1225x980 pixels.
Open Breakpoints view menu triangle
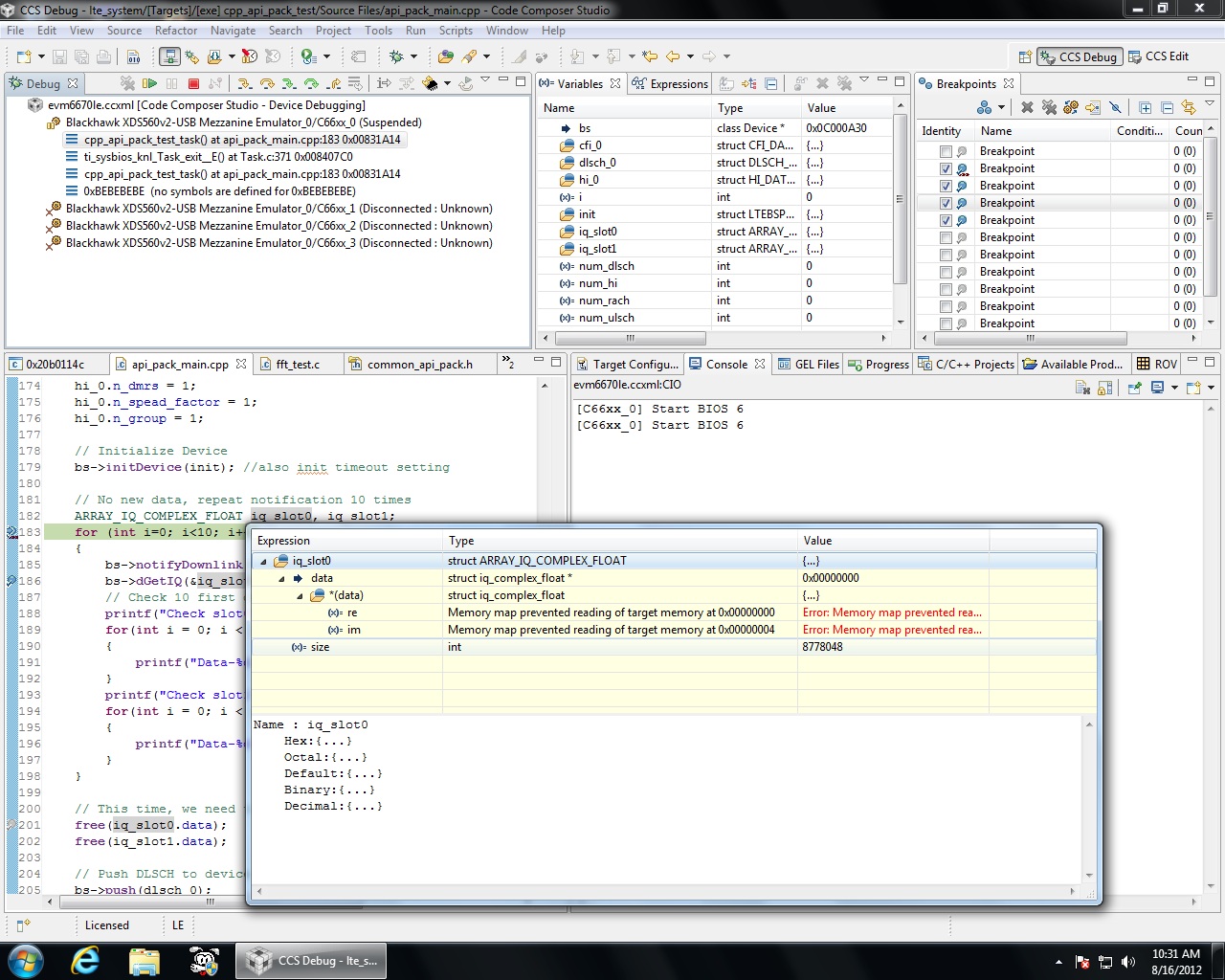coord(1210,104)
